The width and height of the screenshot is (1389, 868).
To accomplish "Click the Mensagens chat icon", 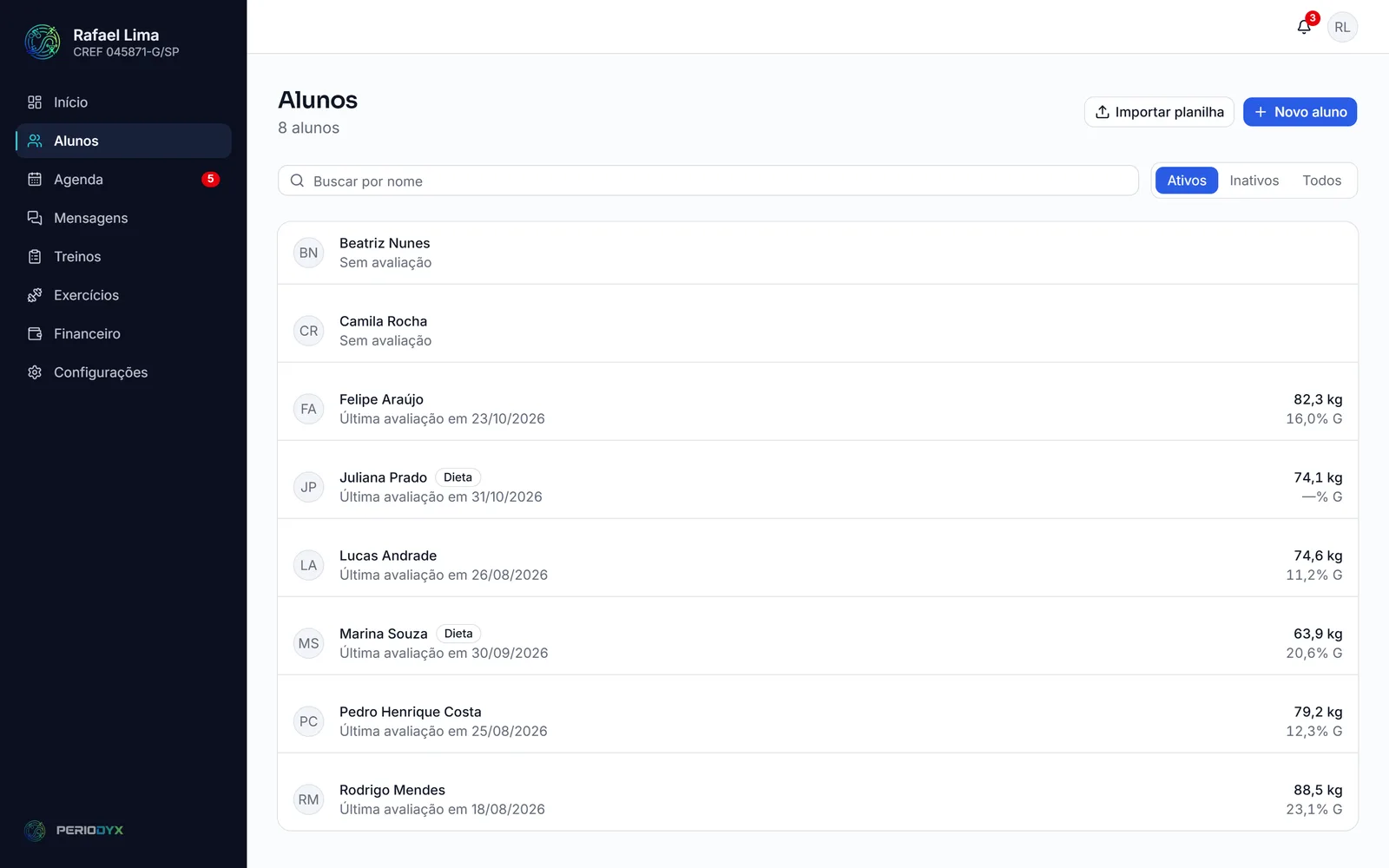I will [35, 218].
